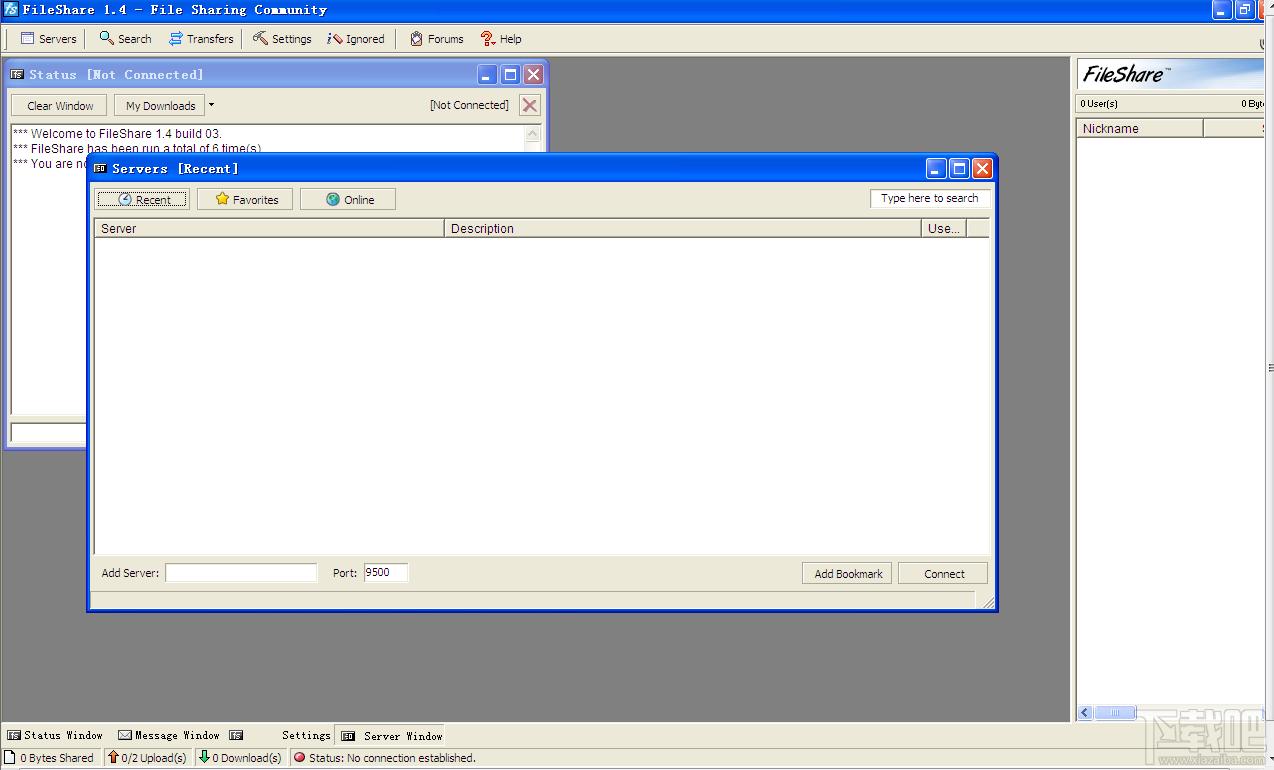Select the Status Window taskbar tab
This screenshot has height=770, width=1274.
tap(55, 735)
